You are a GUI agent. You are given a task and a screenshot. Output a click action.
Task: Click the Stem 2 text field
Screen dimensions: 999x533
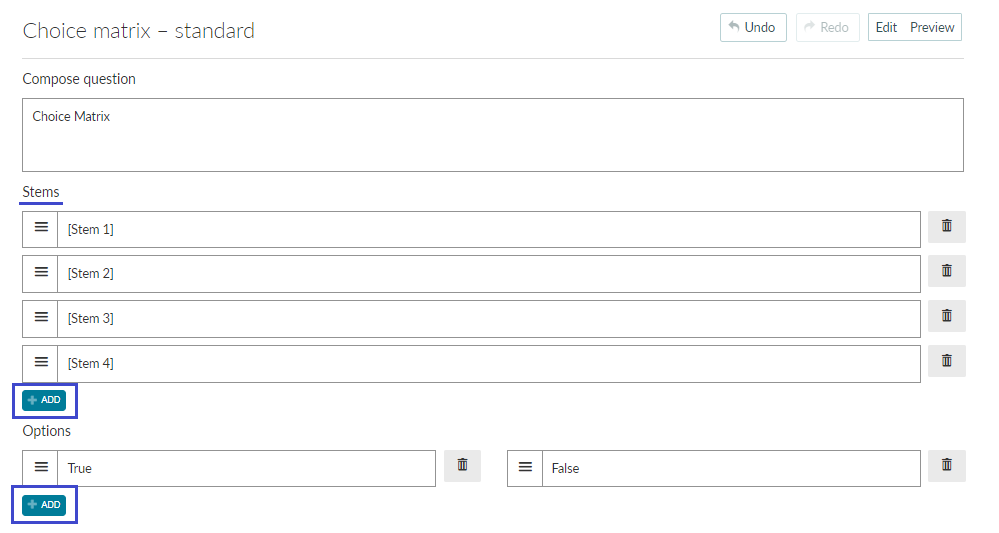point(489,274)
